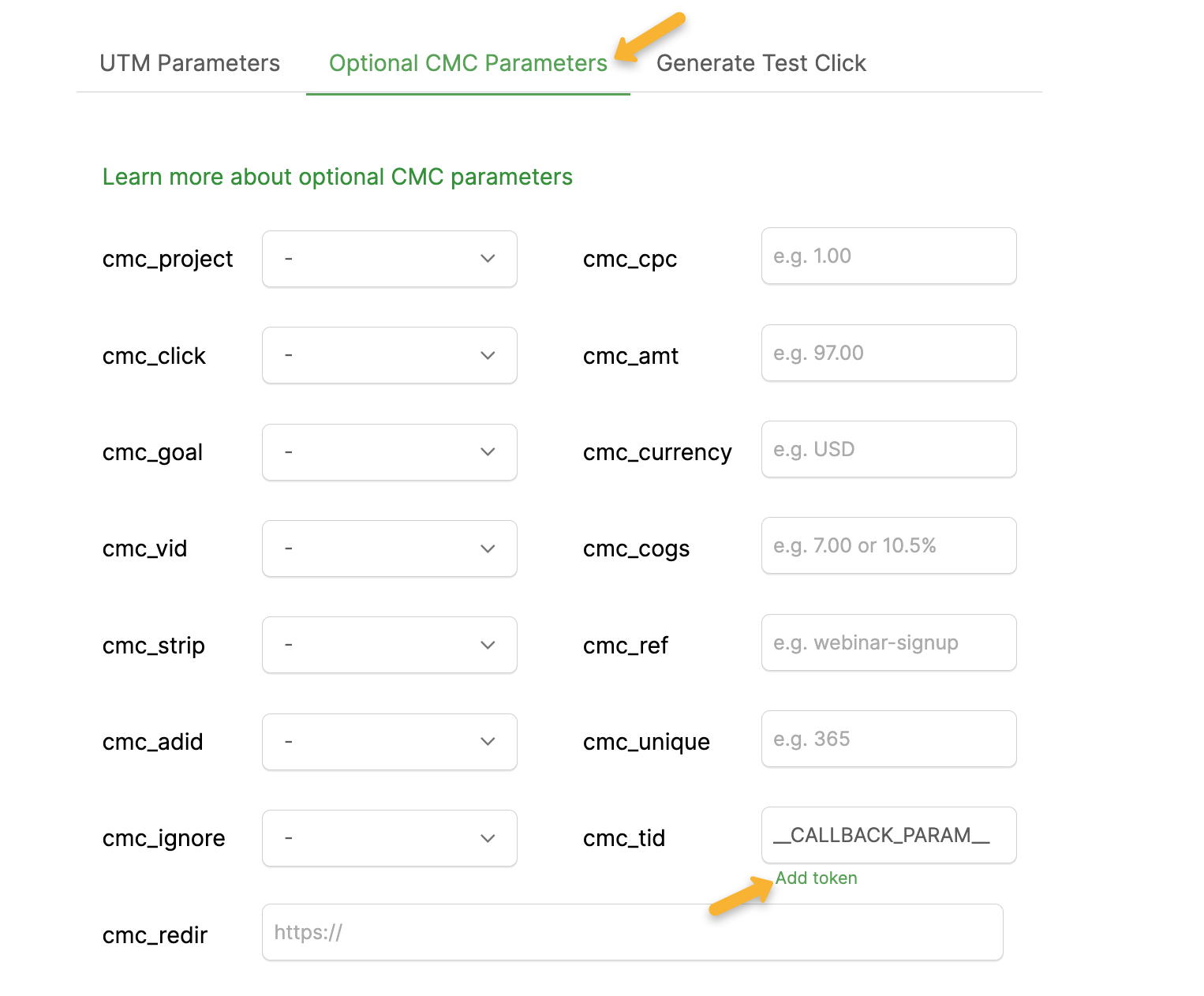Expand the cmc_strip dropdown
Viewport: 1204px width, 996px height.
[389, 645]
